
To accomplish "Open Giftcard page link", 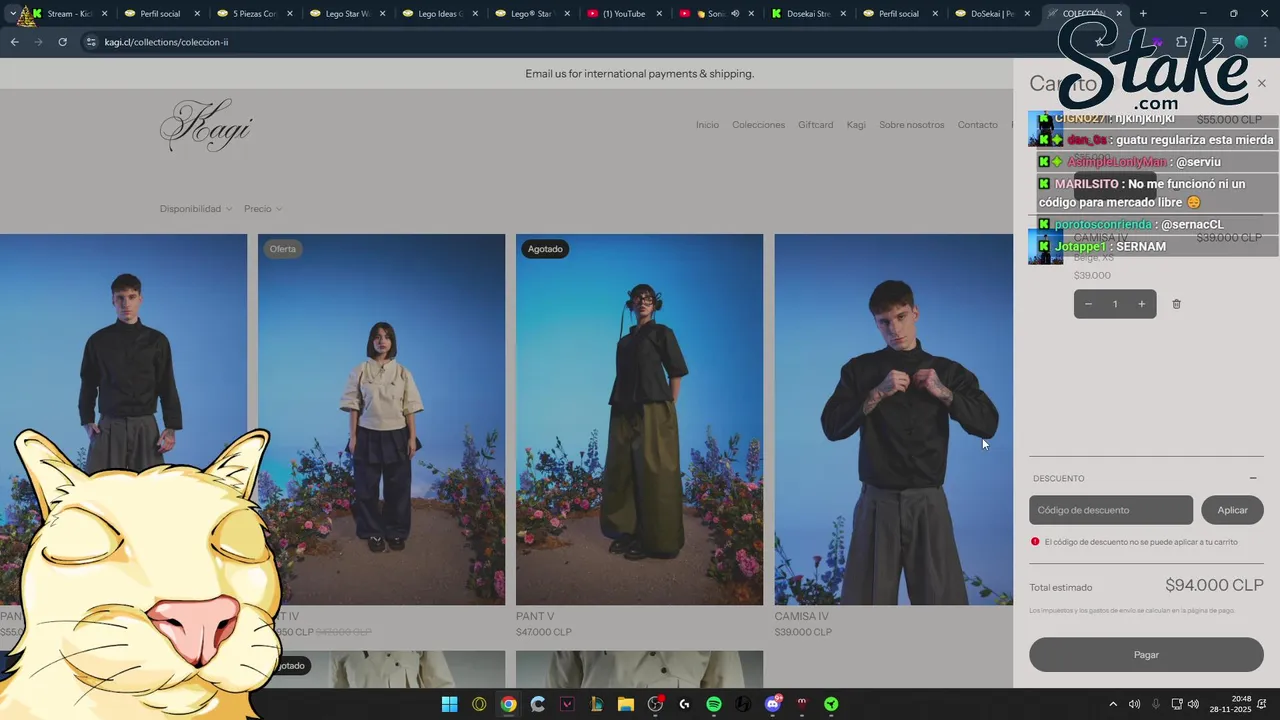I will 815,125.
